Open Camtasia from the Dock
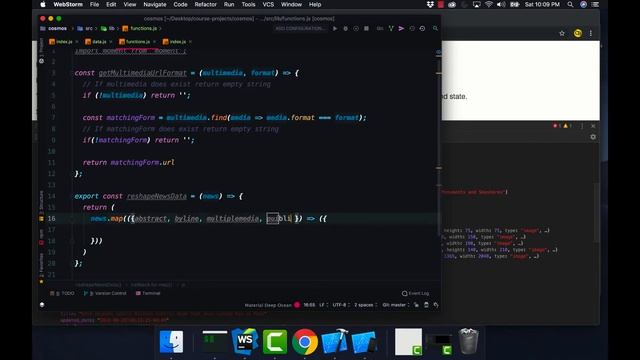The width and height of the screenshot is (640, 360). pos(275,342)
